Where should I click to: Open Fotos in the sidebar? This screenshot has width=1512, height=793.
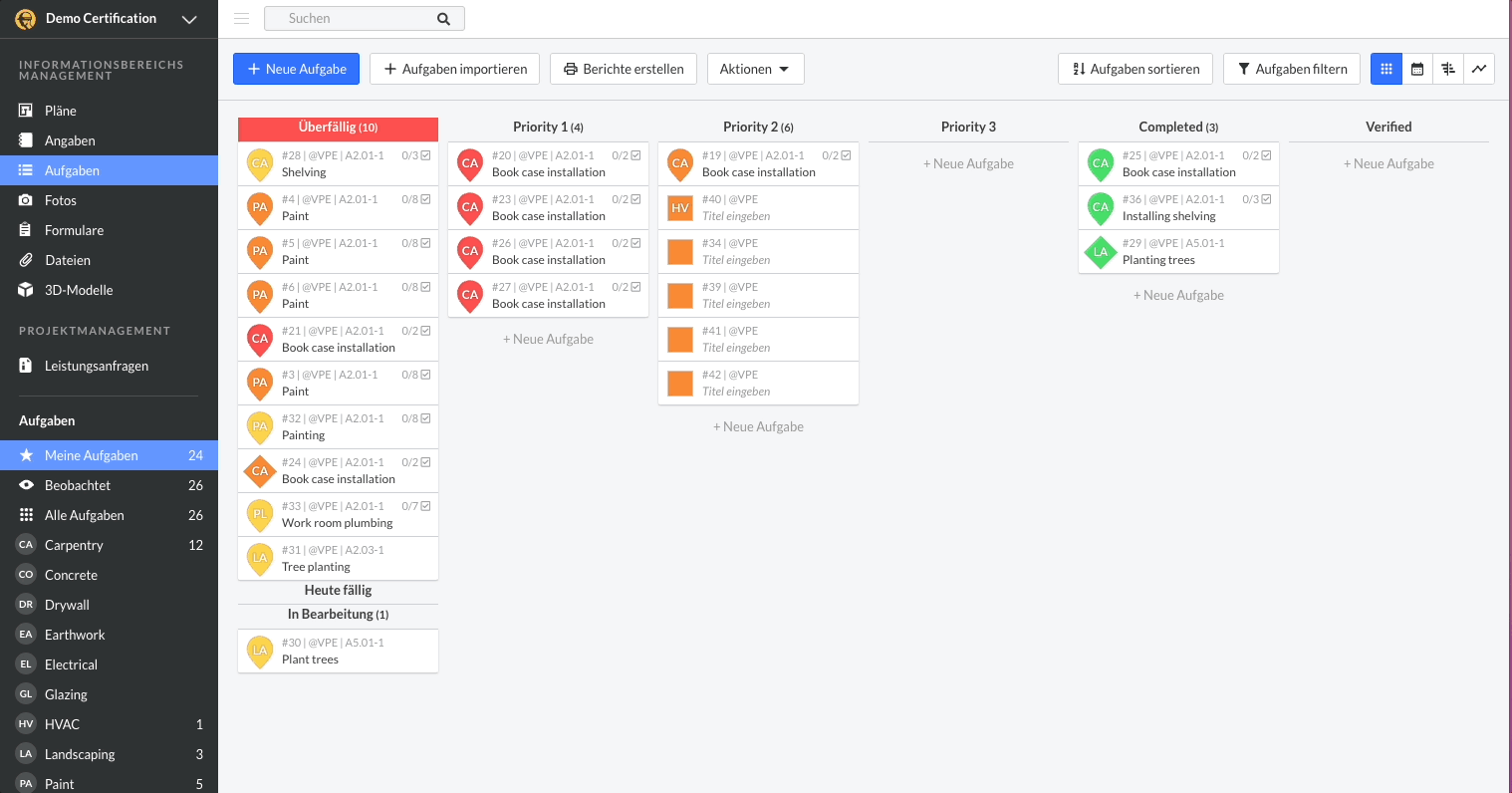[61, 200]
